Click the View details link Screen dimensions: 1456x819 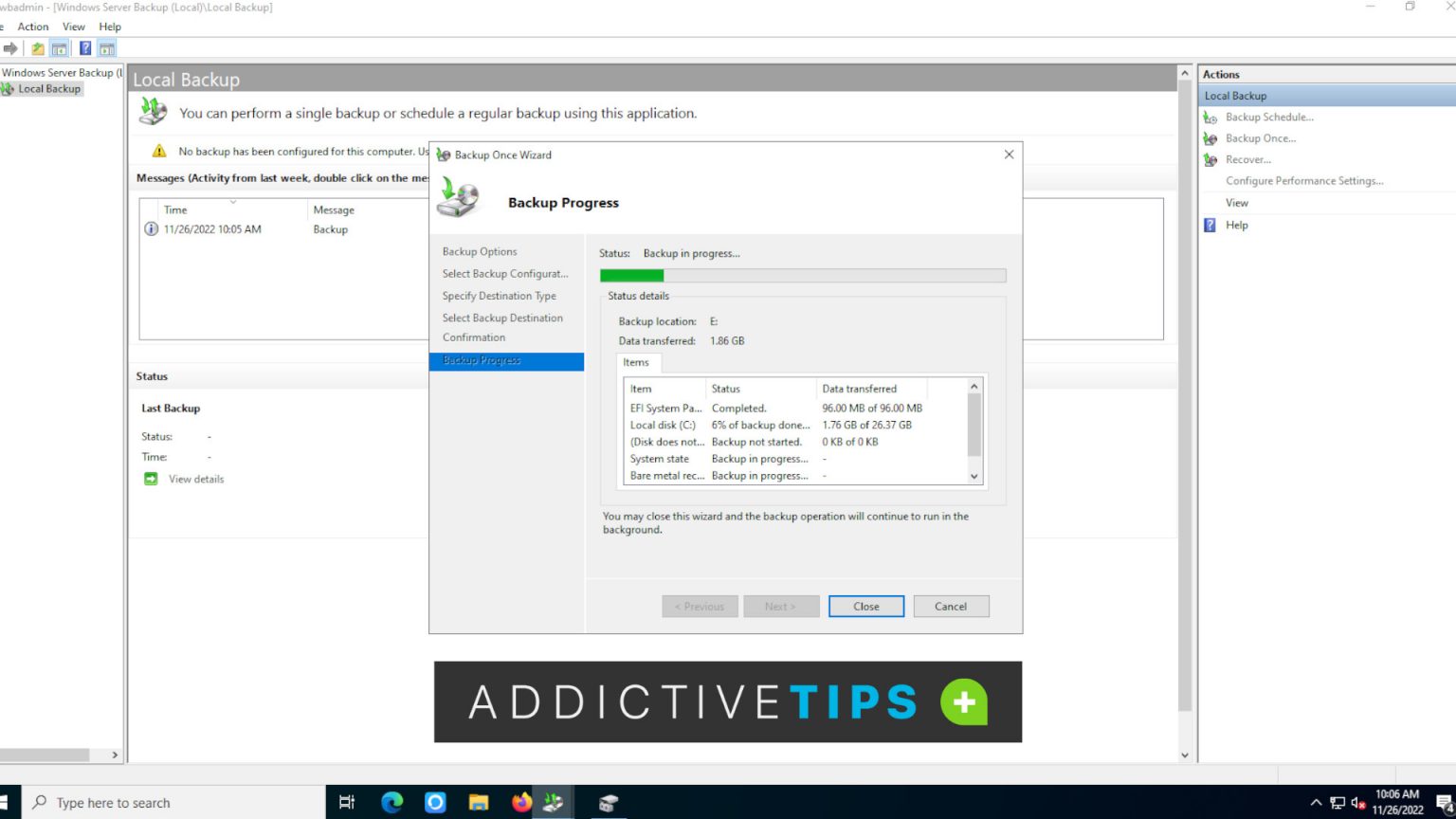pos(195,479)
